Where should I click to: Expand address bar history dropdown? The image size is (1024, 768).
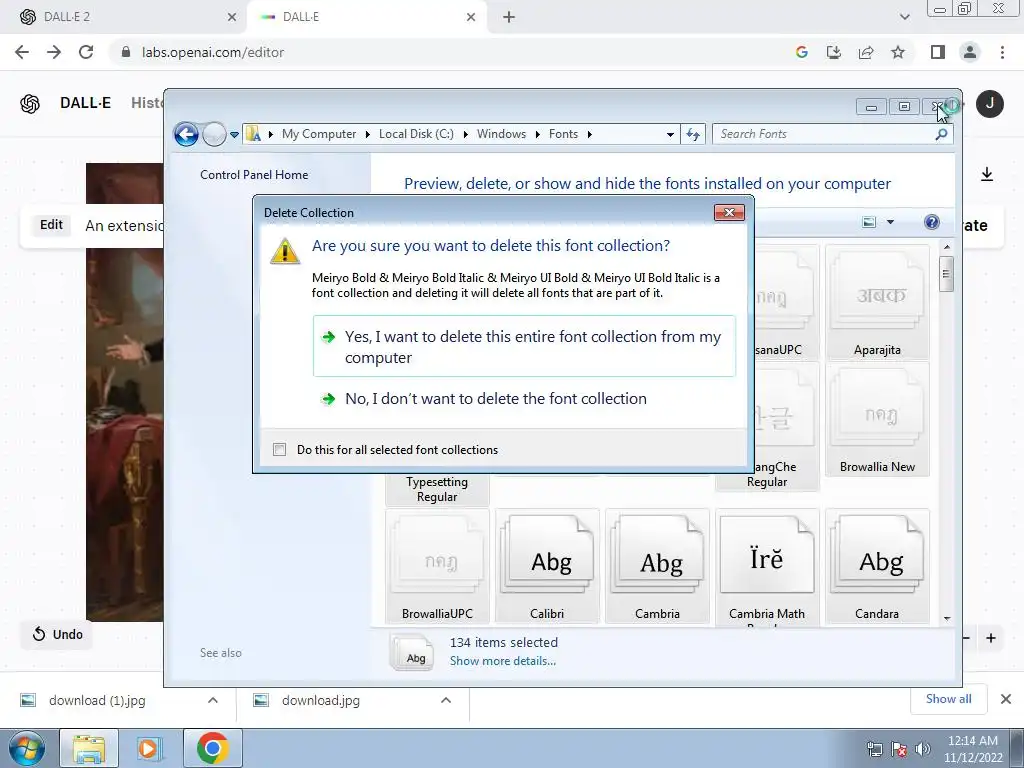670,135
